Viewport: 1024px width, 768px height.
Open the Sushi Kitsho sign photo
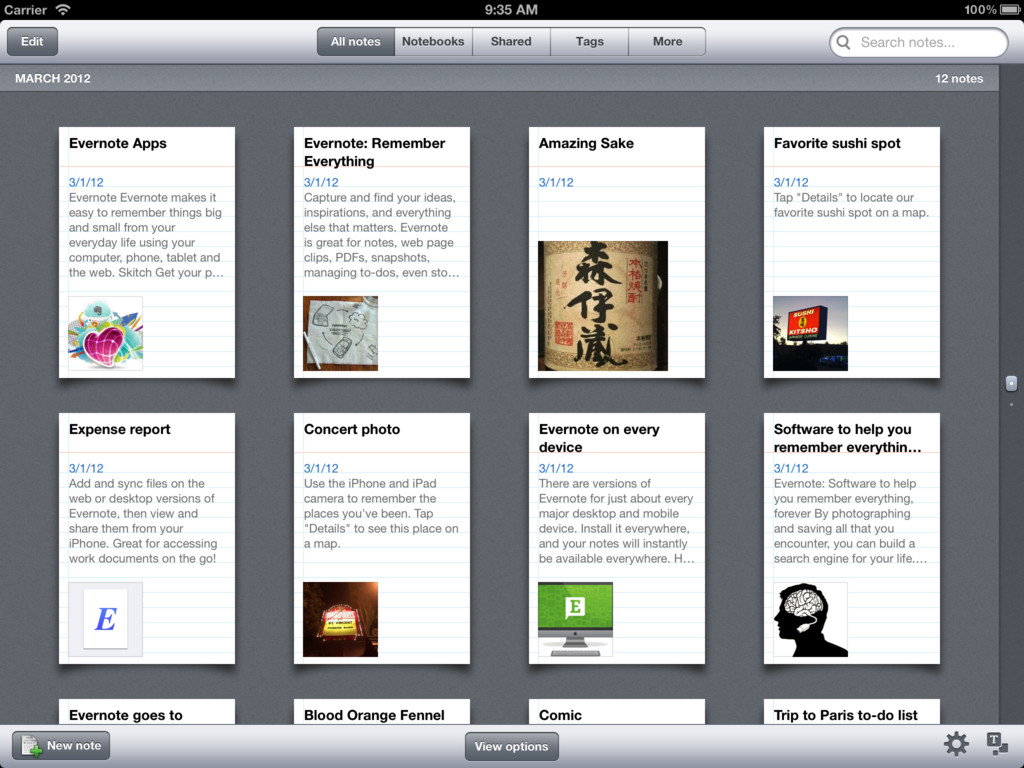[x=810, y=333]
